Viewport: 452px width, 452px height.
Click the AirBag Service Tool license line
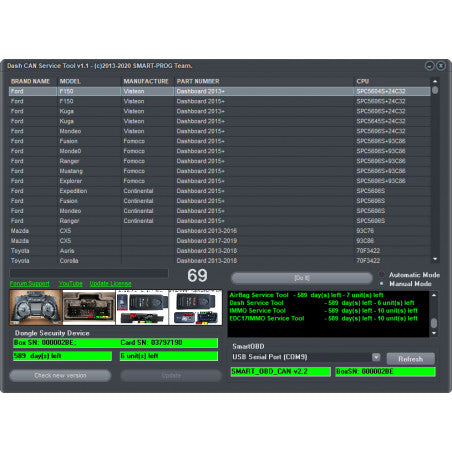click(306, 295)
